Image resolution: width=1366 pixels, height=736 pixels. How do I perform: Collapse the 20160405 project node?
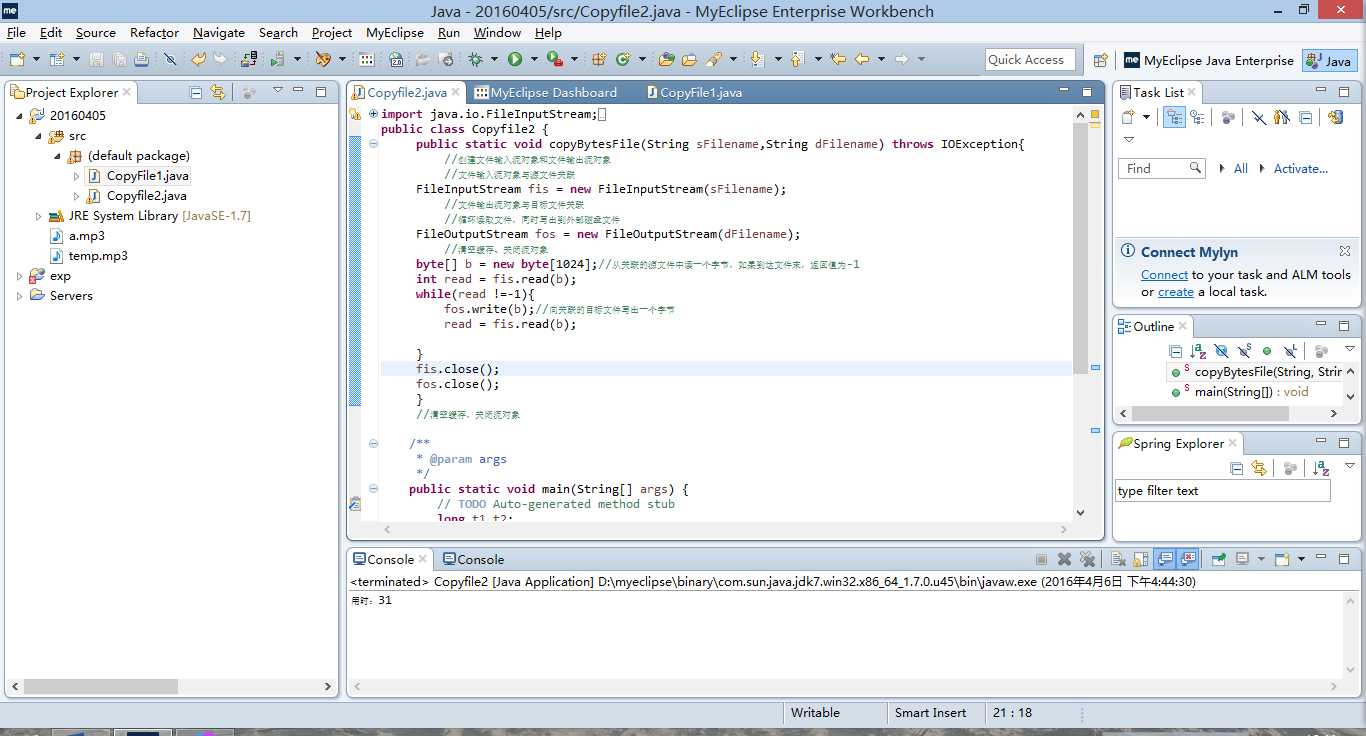pyautogui.click(x=19, y=116)
